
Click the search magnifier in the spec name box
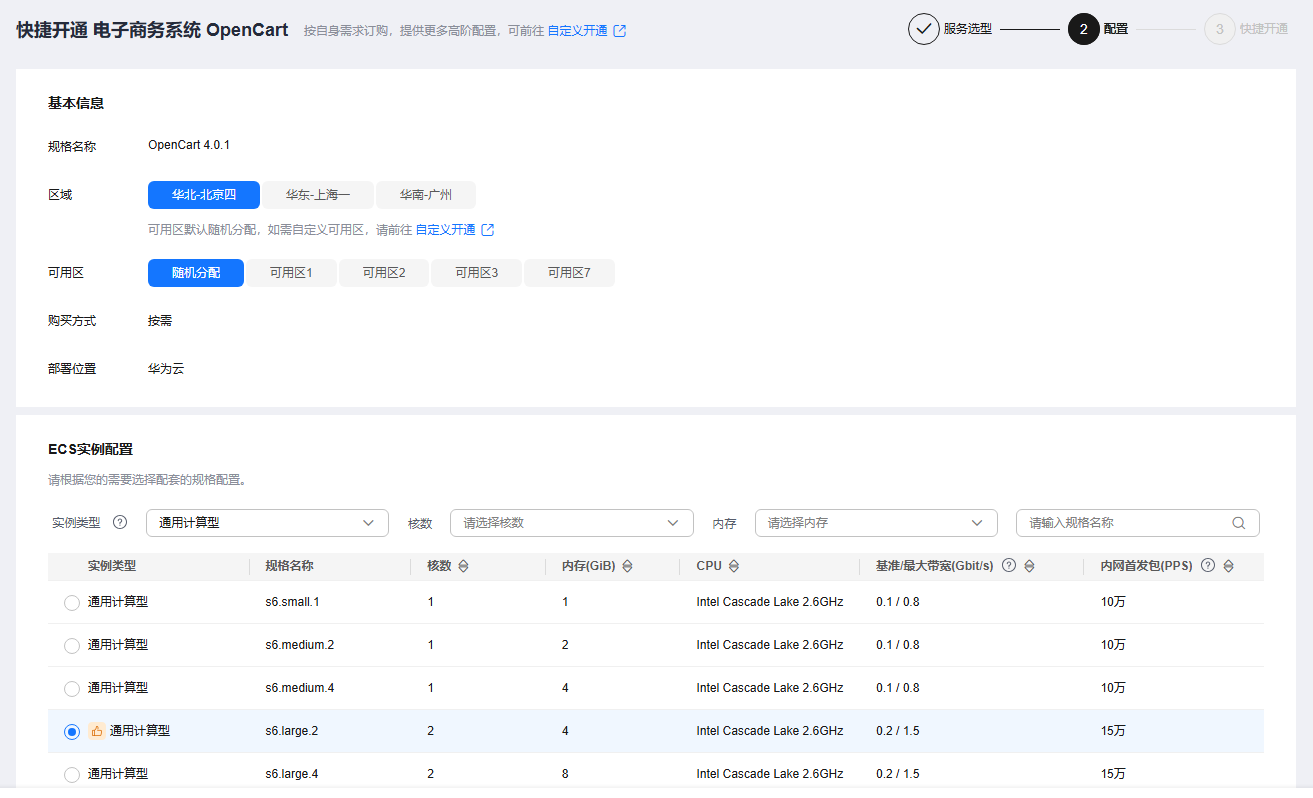pos(1239,523)
